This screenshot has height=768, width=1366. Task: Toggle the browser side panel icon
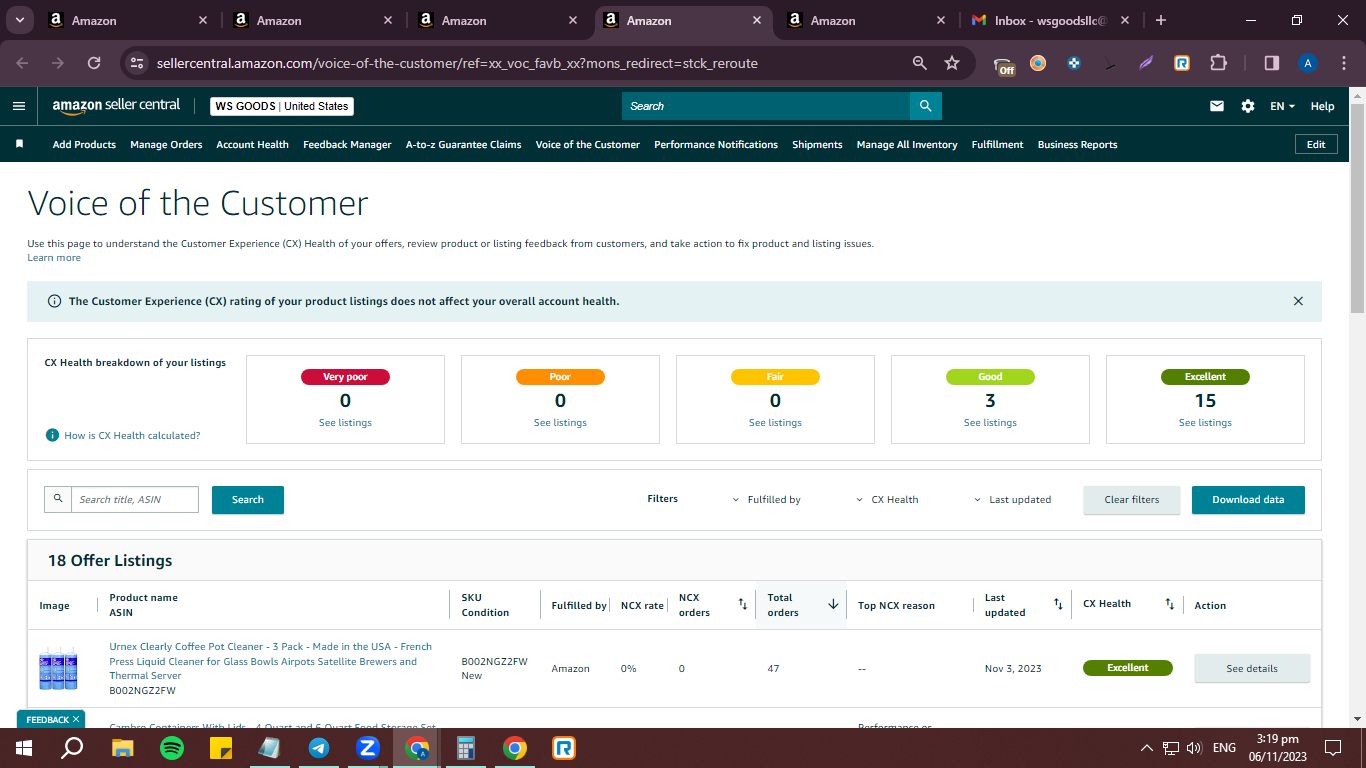tap(1271, 63)
